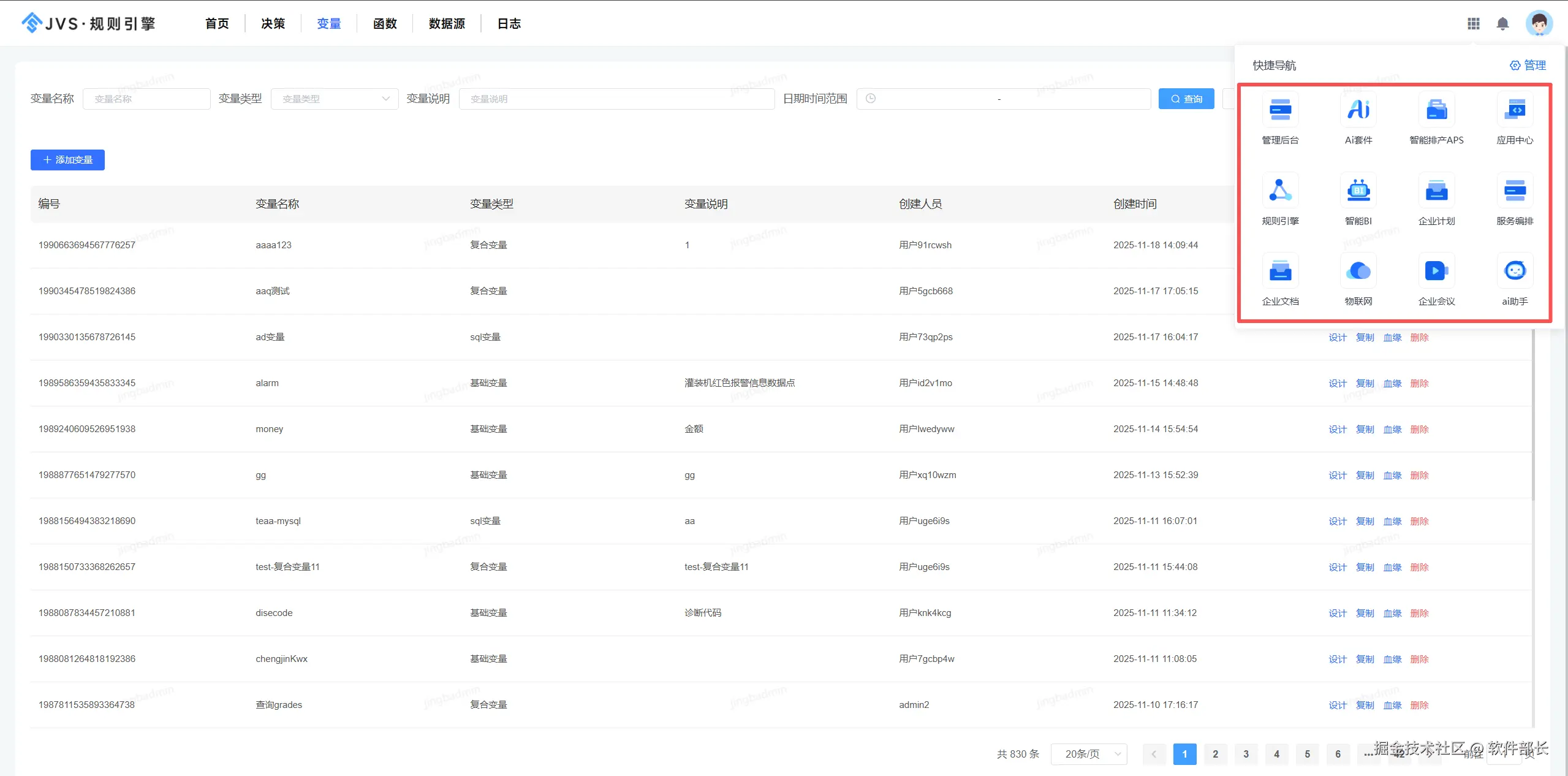
Task: Launch the ai助手 robot icon
Action: pyautogui.click(x=1515, y=272)
